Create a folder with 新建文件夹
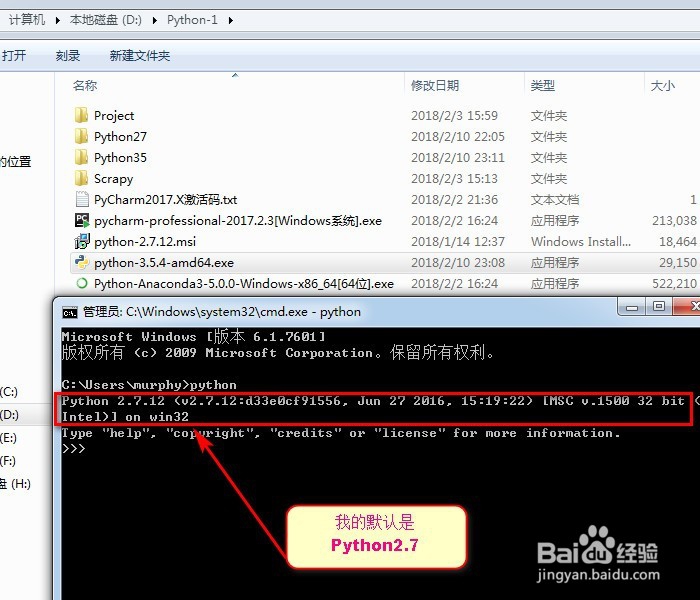The width and height of the screenshot is (700, 600). click(x=140, y=55)
